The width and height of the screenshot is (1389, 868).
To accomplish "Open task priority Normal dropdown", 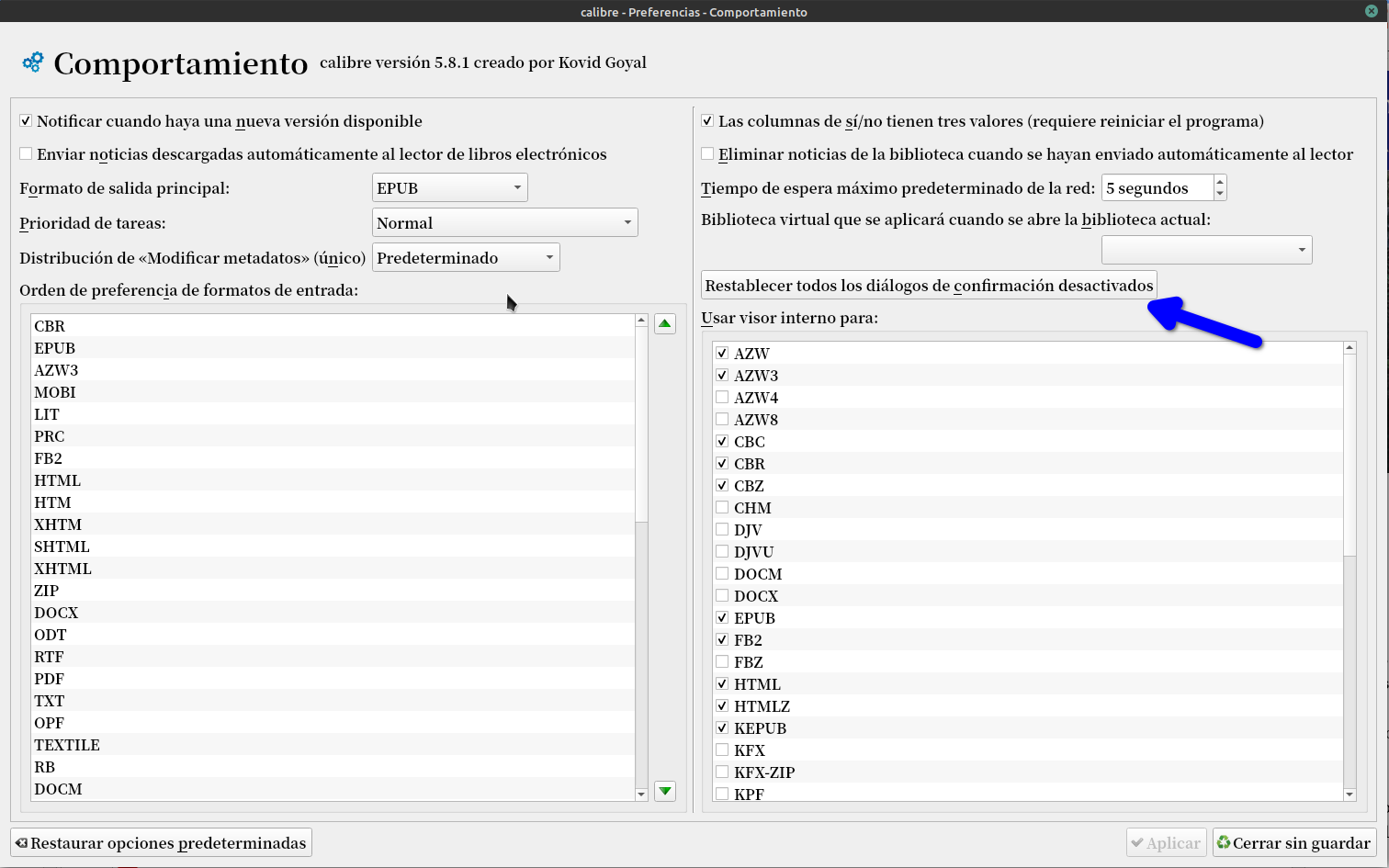I will pos(505,222).
